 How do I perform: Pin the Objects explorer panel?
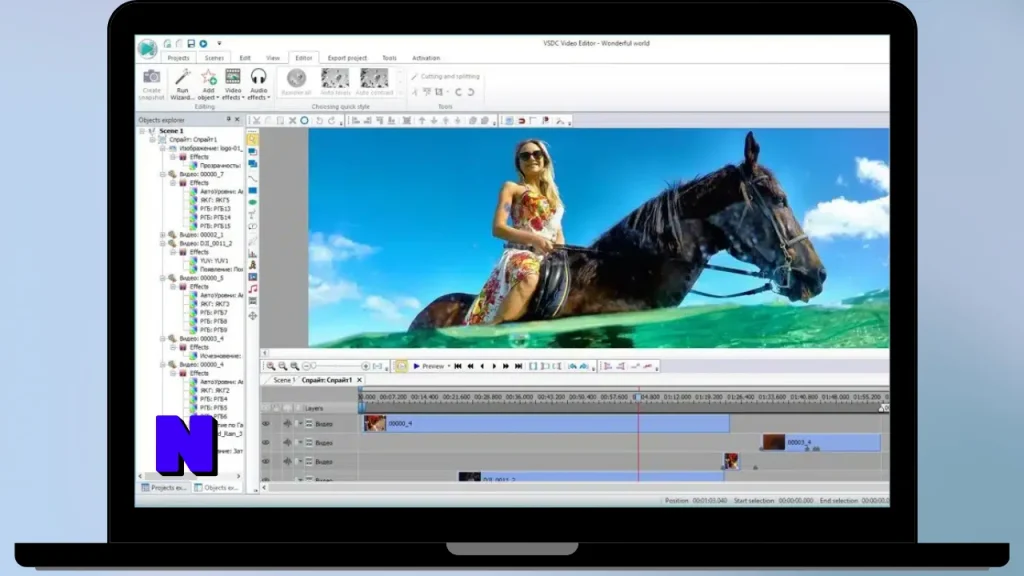[229, 120]
